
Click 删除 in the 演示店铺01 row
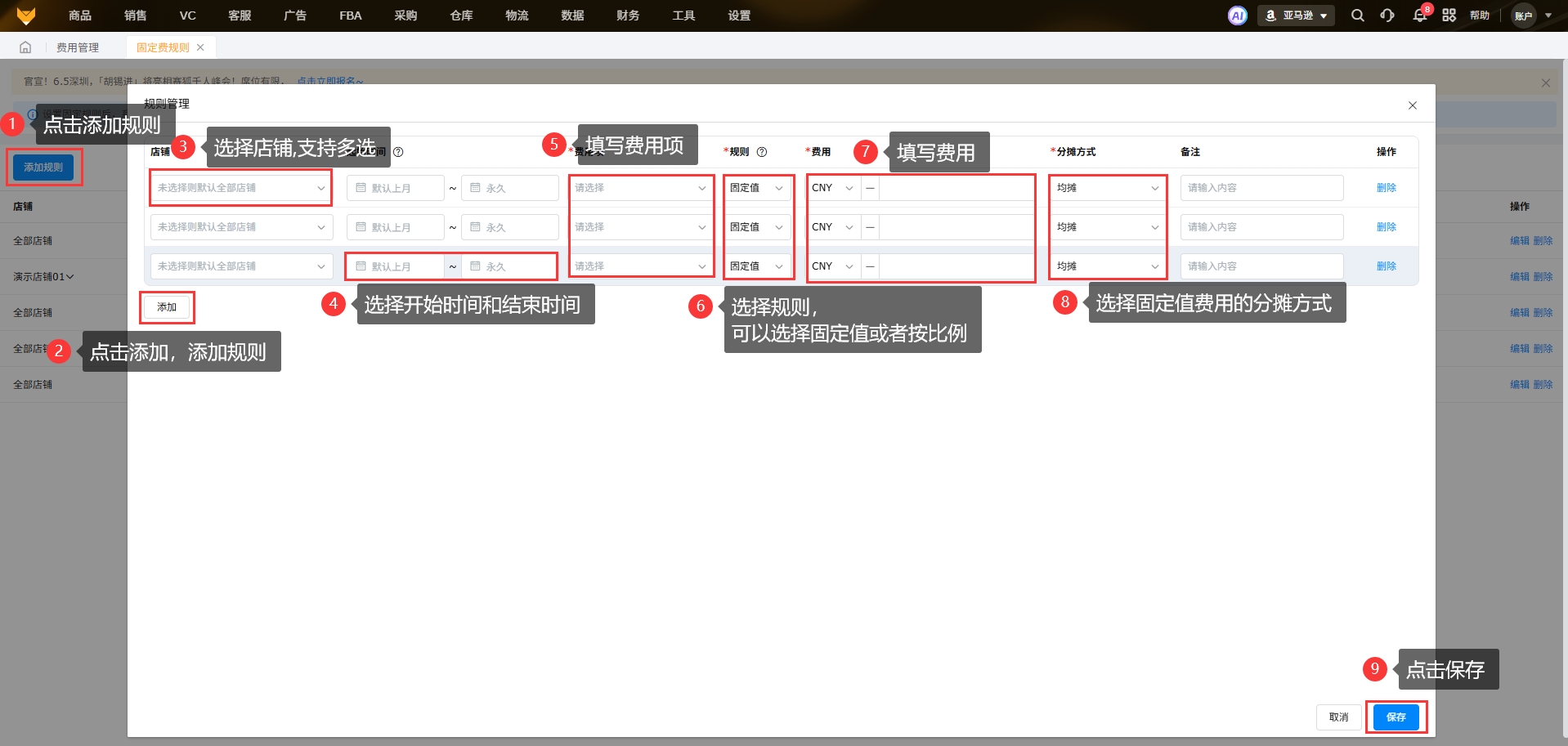[1543, 277]
